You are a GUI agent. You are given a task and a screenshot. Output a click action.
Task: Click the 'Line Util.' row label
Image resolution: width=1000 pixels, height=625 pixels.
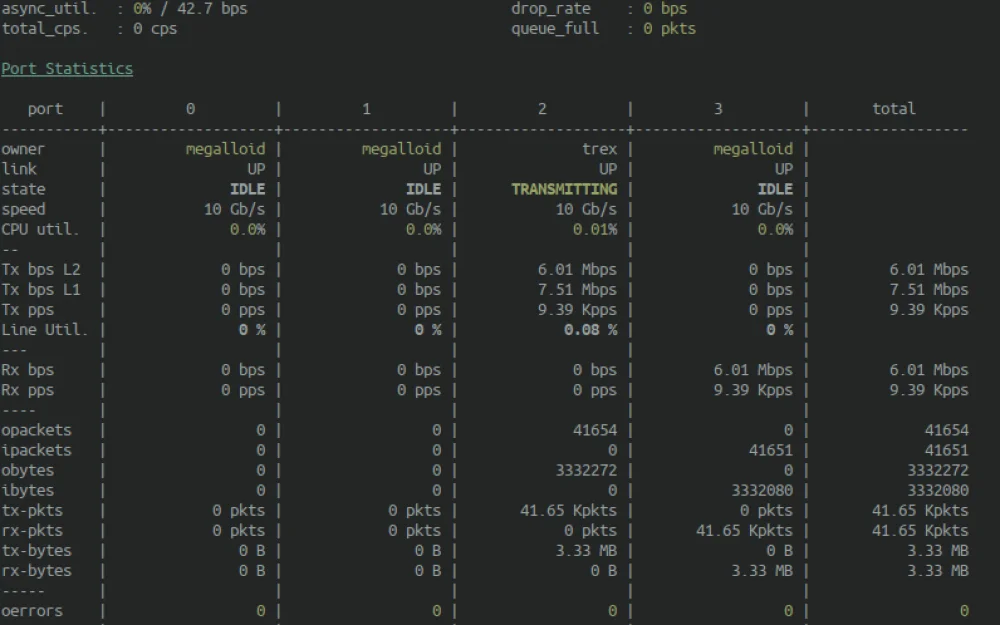pyautogui.click(x=45, y=330)
